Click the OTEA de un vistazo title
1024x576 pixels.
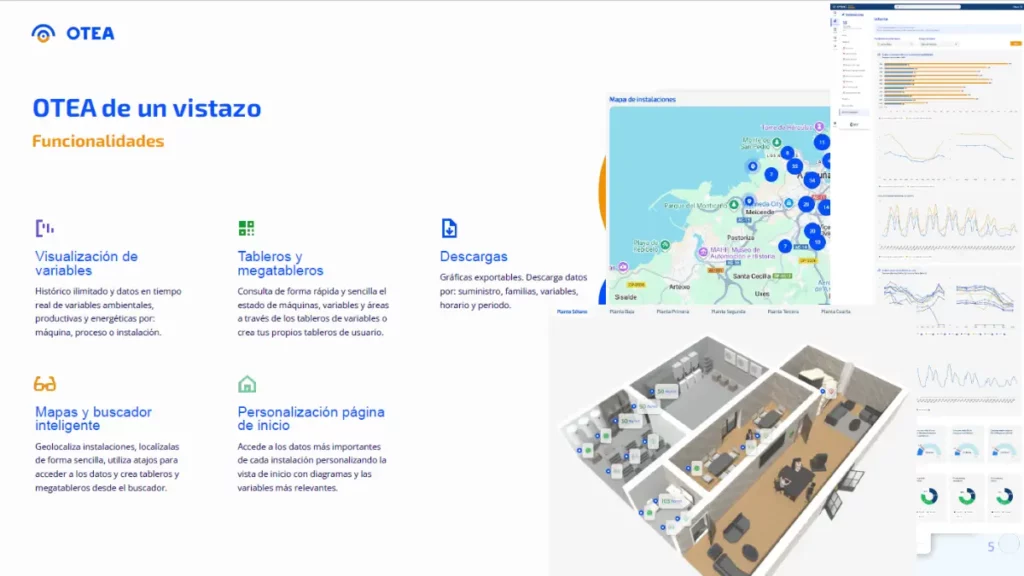coord(147,108)
